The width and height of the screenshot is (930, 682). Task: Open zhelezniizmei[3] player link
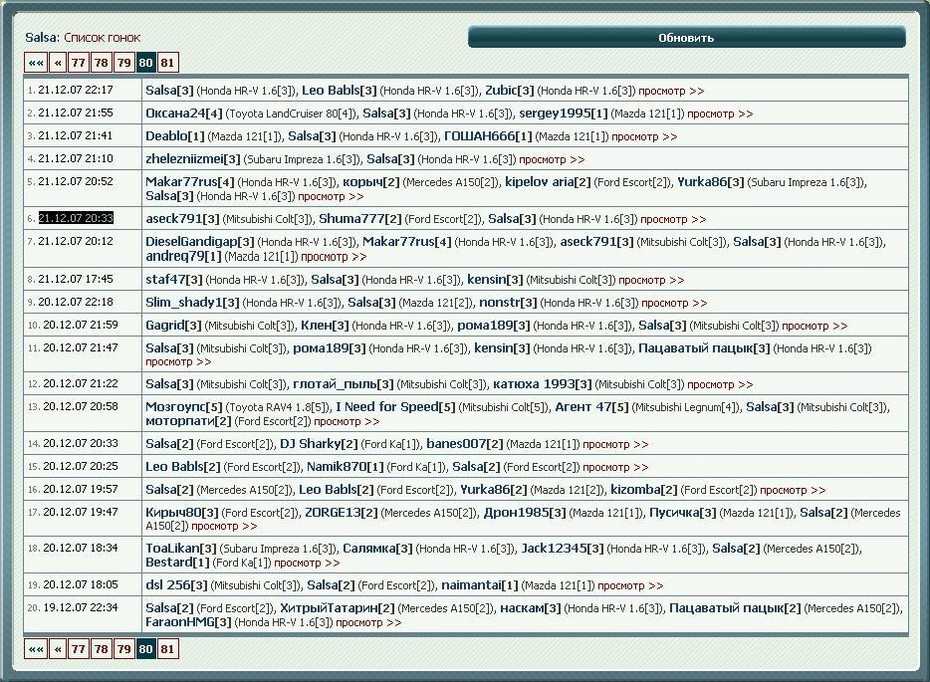coord(193,160)
